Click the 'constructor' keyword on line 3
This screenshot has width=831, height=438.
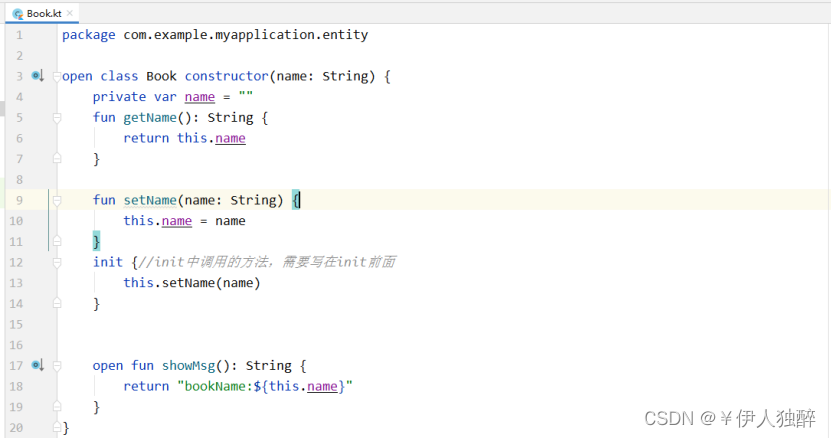226,76
